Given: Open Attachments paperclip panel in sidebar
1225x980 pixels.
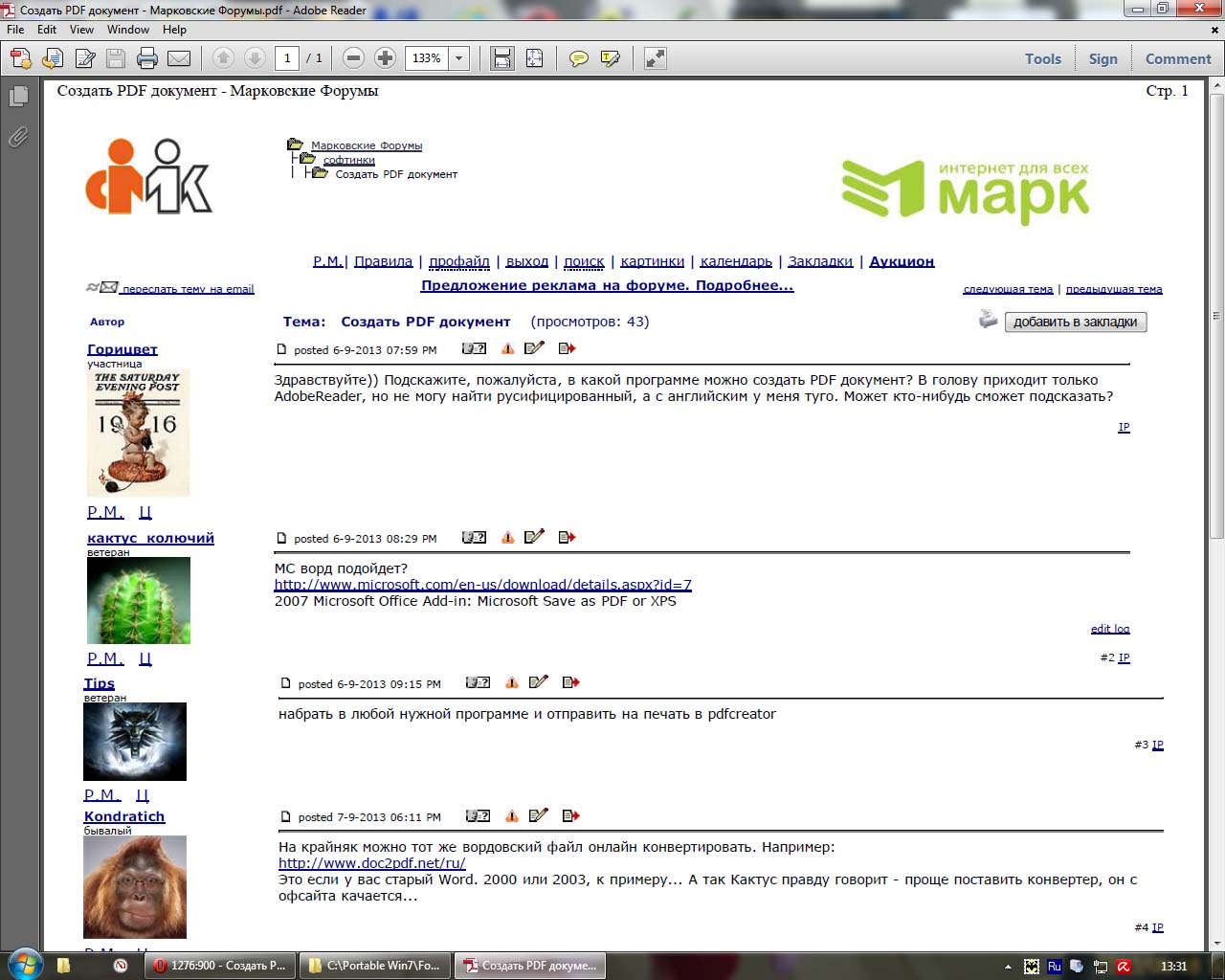Looking at the screenshot, I should [x=18, y=138].
